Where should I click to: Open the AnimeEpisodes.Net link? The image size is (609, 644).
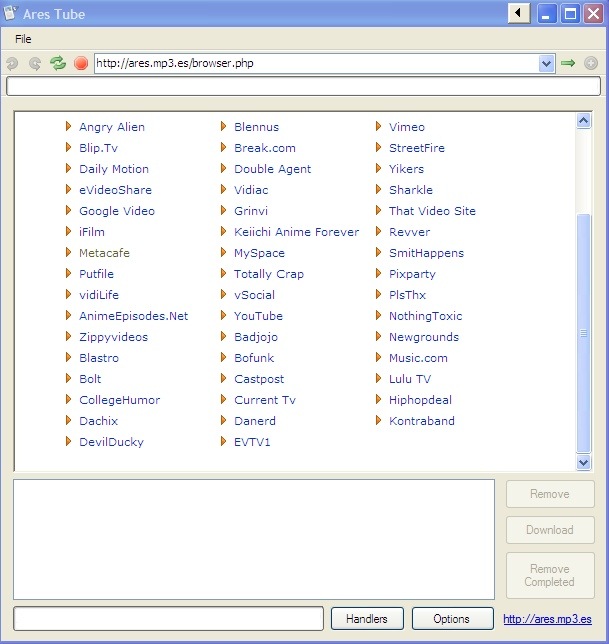(x=133, y=316)
